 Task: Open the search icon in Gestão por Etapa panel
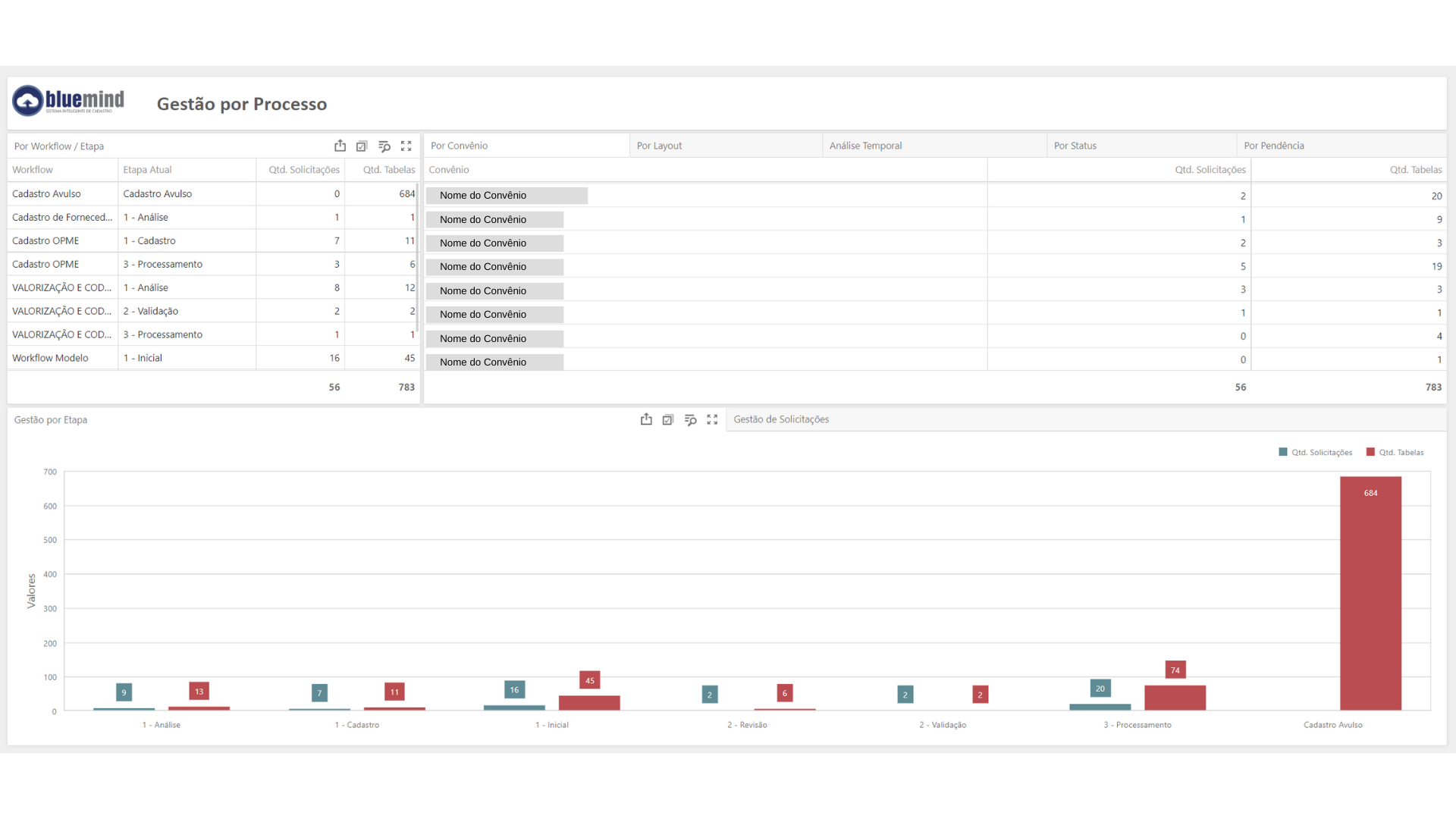690,419
